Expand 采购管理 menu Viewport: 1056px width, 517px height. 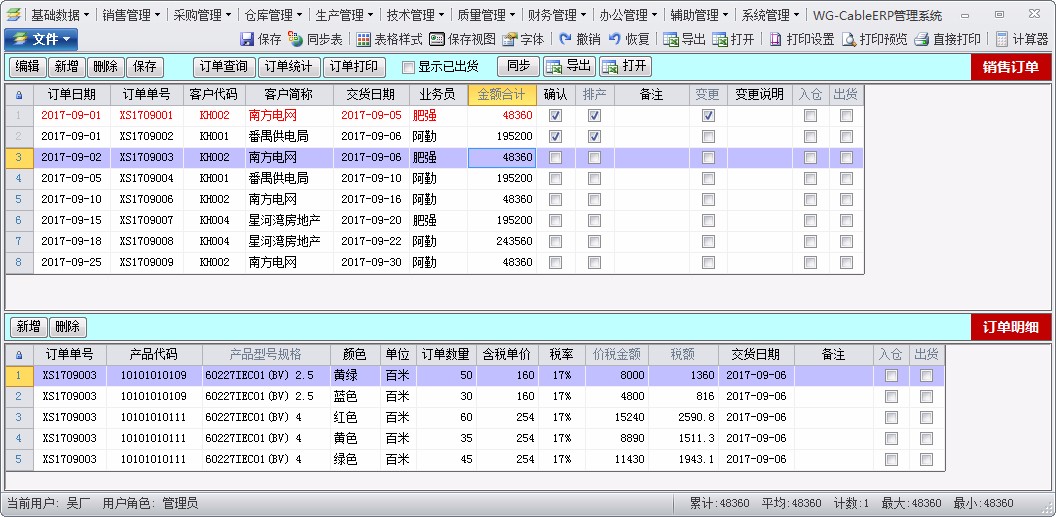point(202,15)
